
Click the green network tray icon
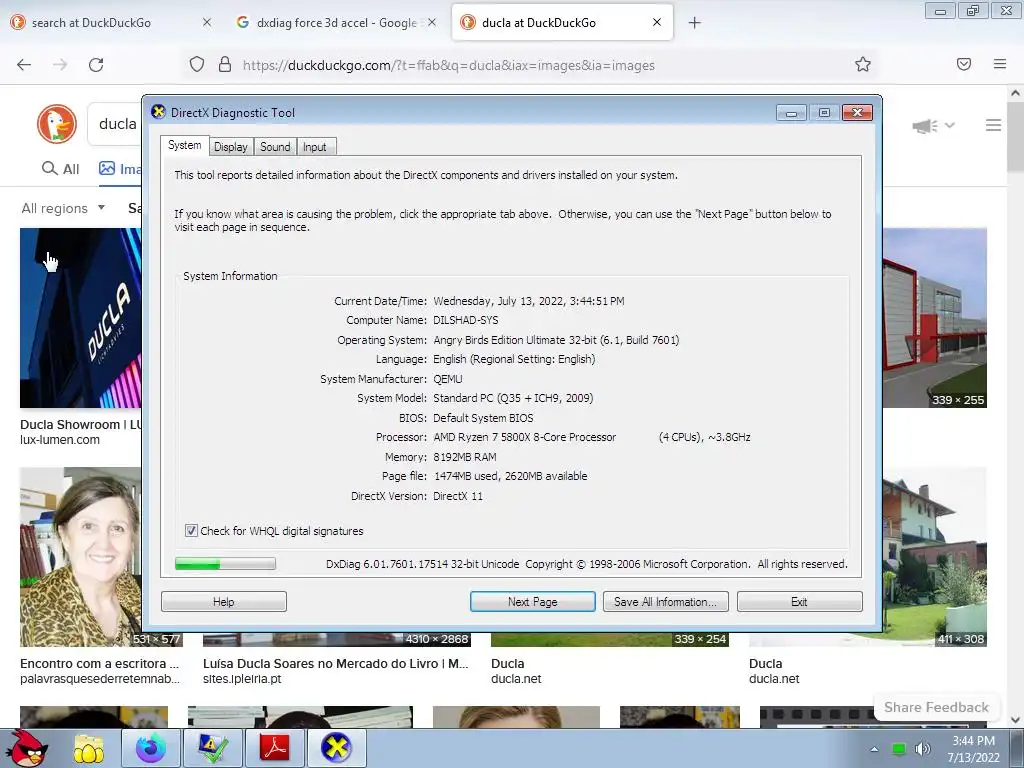(899, 749)
